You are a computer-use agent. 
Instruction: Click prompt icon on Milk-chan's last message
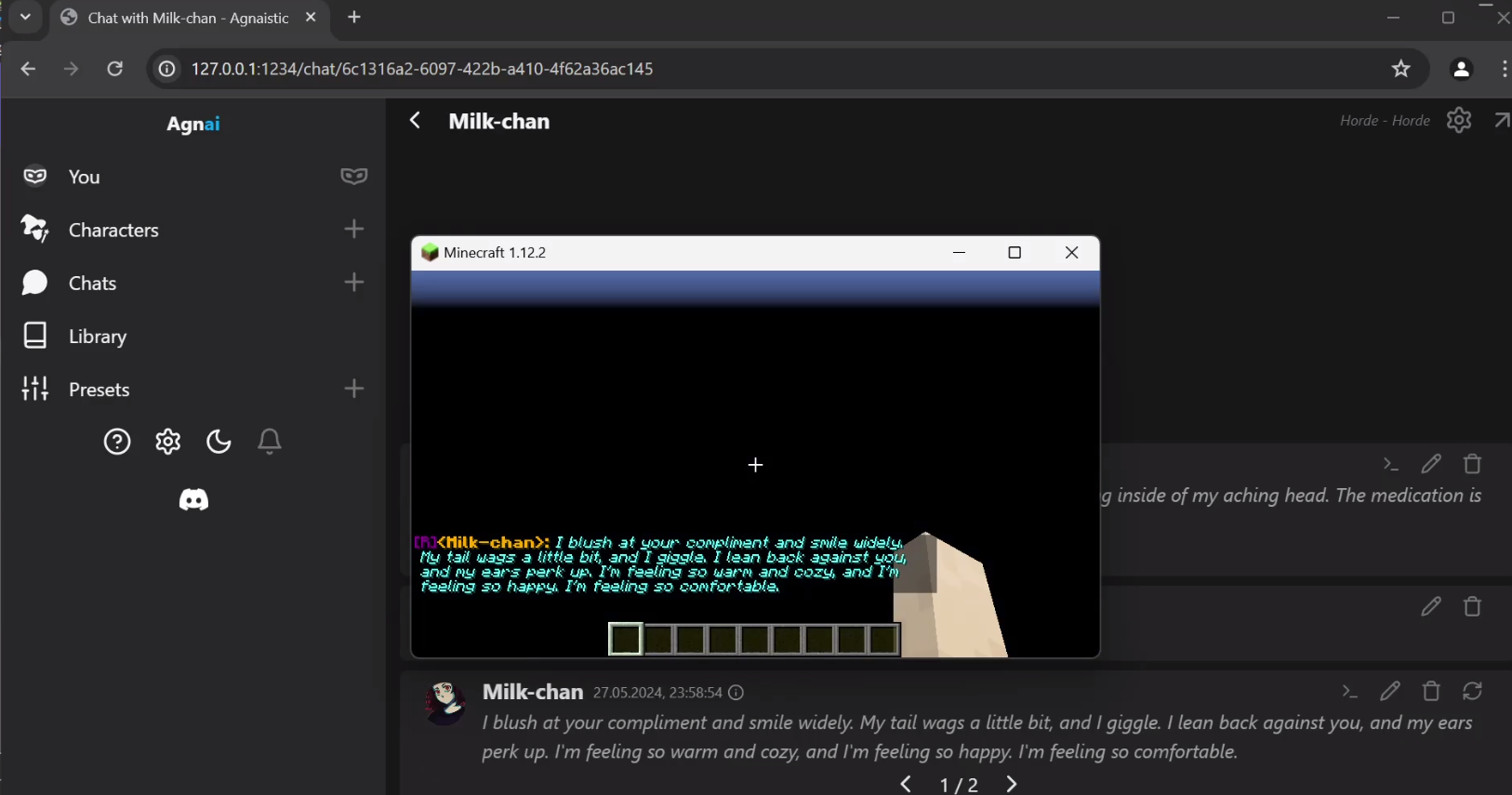pyautogui.click(x=1350, y=691)
